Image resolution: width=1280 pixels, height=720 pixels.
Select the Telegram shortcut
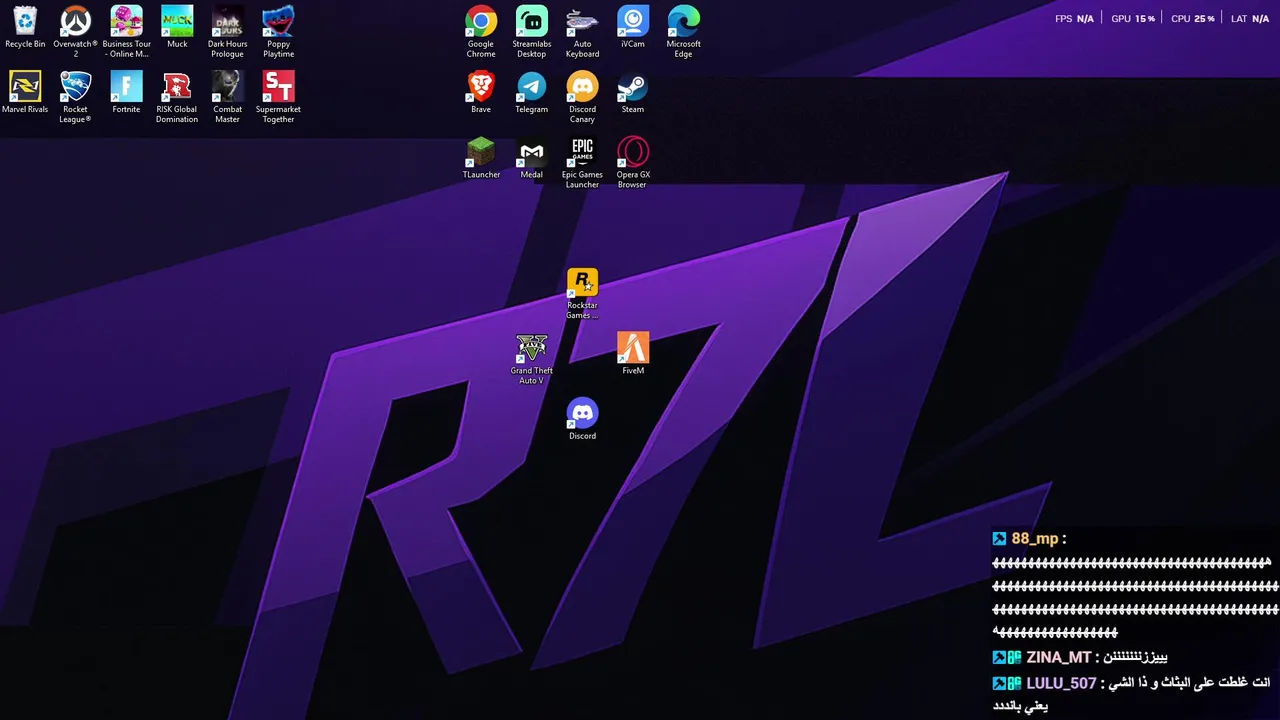(x=531, y=93)
